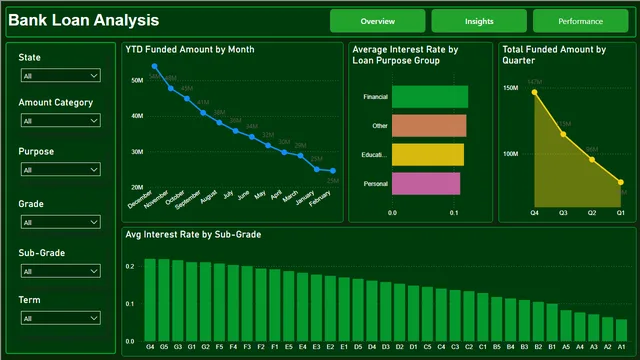This screenshot has height=360, width=640.
Task: Select the Q3 point on quarter chart
Action: [x=563, y=134]
